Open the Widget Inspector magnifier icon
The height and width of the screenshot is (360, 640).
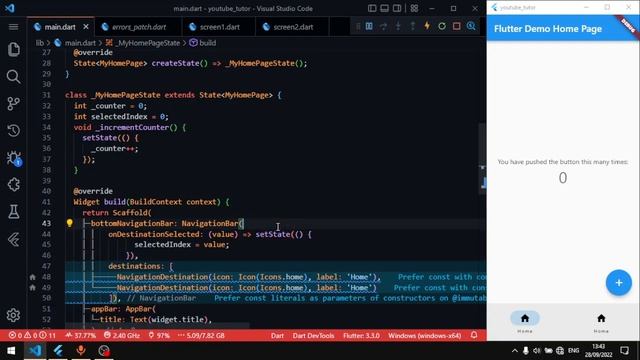click(x=471, y=27)
